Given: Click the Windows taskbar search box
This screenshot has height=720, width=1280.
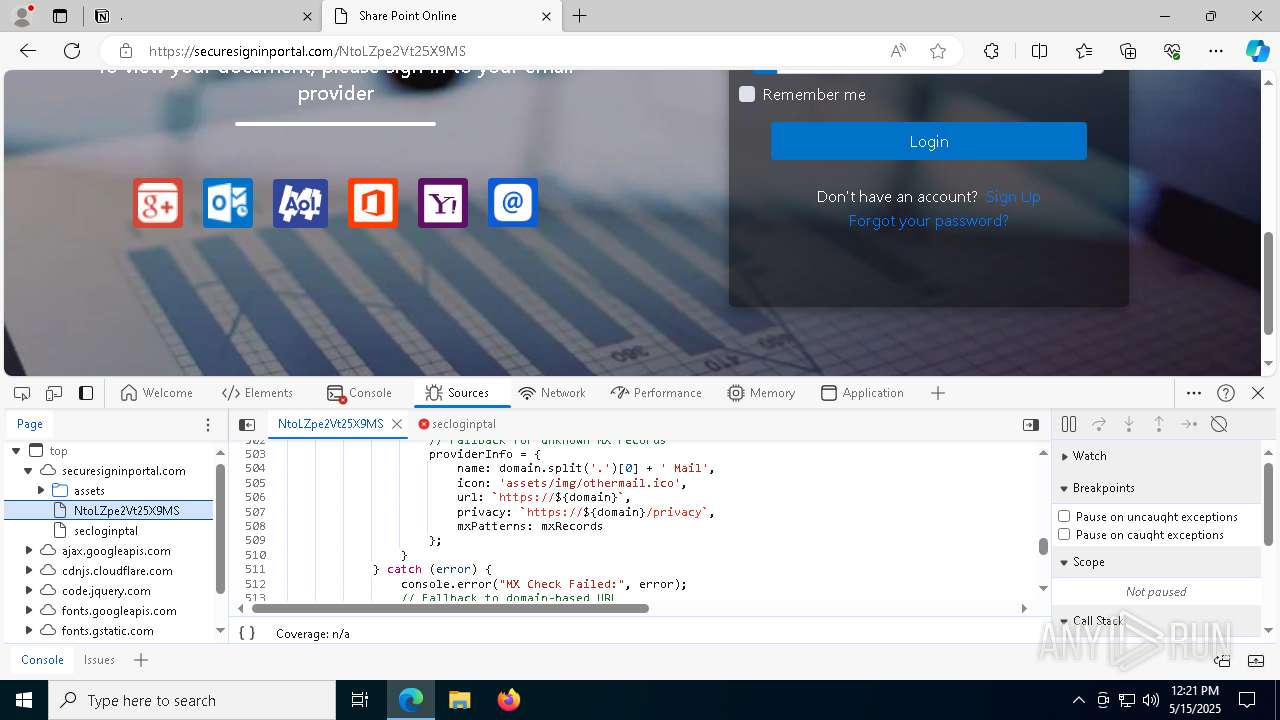Looking at the screenshot, I should coord(192,700).
